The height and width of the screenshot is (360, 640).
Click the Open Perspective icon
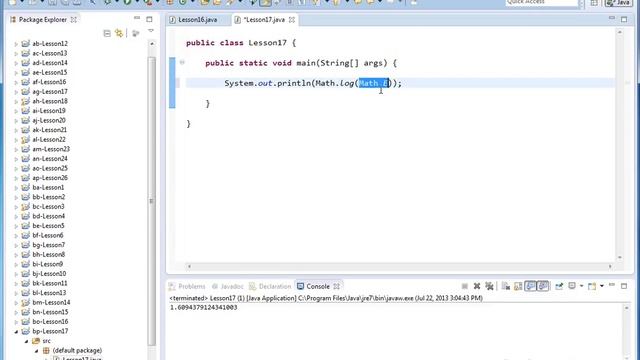click(594, 3)
